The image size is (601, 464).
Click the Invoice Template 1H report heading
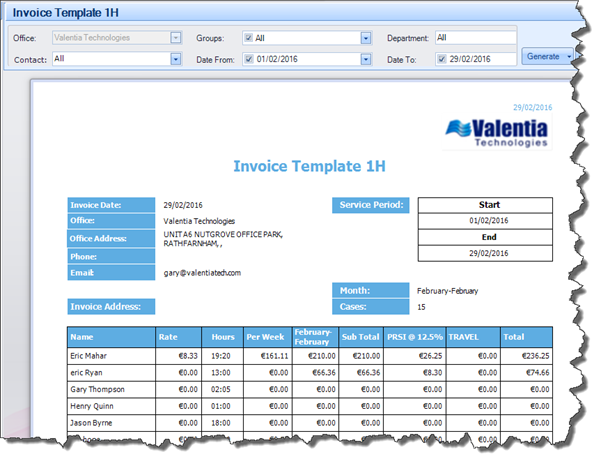[309, 166]
